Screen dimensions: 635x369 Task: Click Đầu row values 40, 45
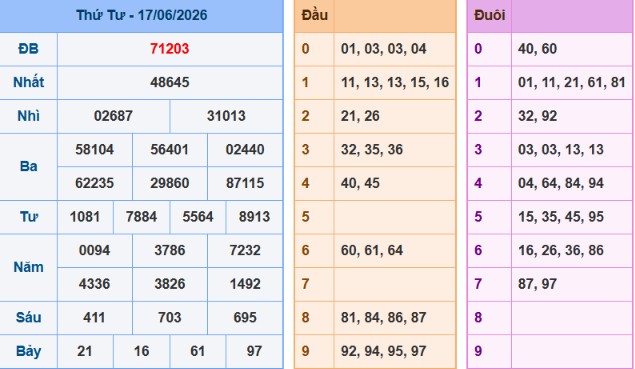[360, 183]
